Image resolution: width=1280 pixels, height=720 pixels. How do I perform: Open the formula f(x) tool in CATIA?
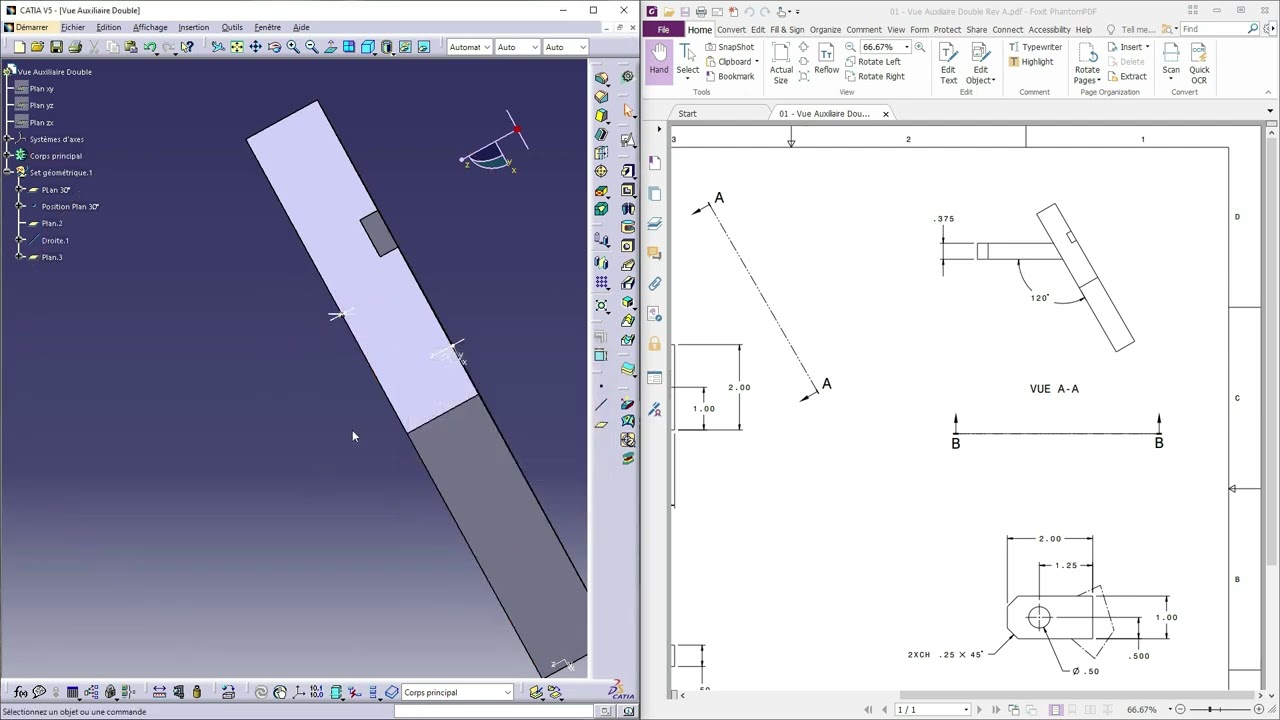pos(20,692)
